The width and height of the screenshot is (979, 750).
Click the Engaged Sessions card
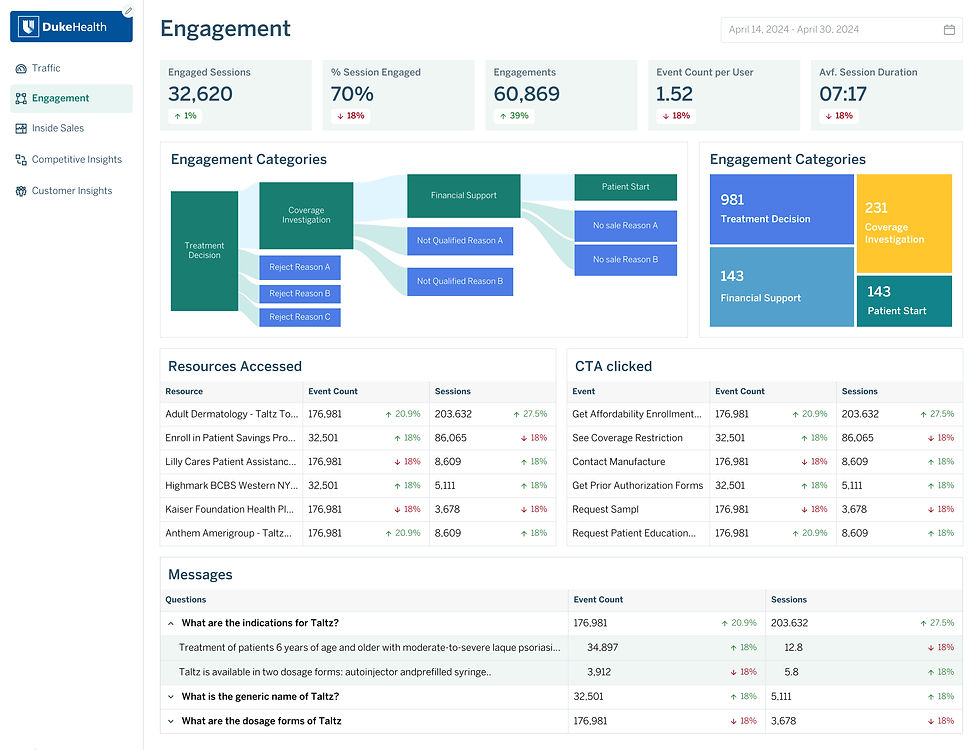[x=236, y=95]
